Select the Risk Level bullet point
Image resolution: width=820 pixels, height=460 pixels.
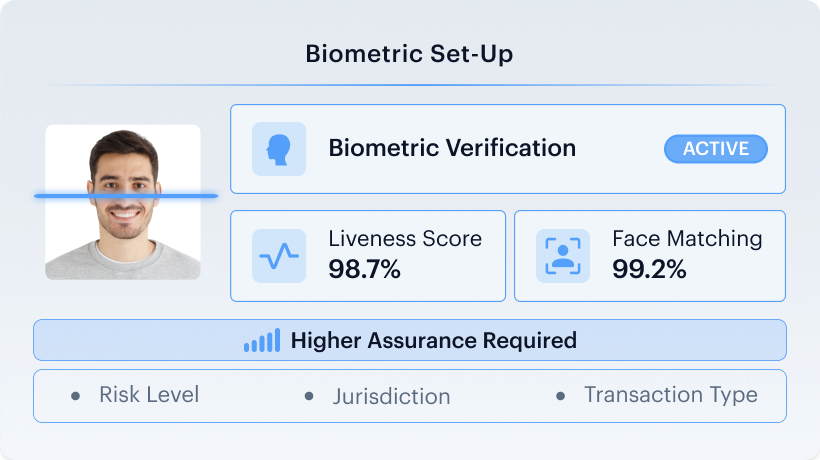coord(75,396)
